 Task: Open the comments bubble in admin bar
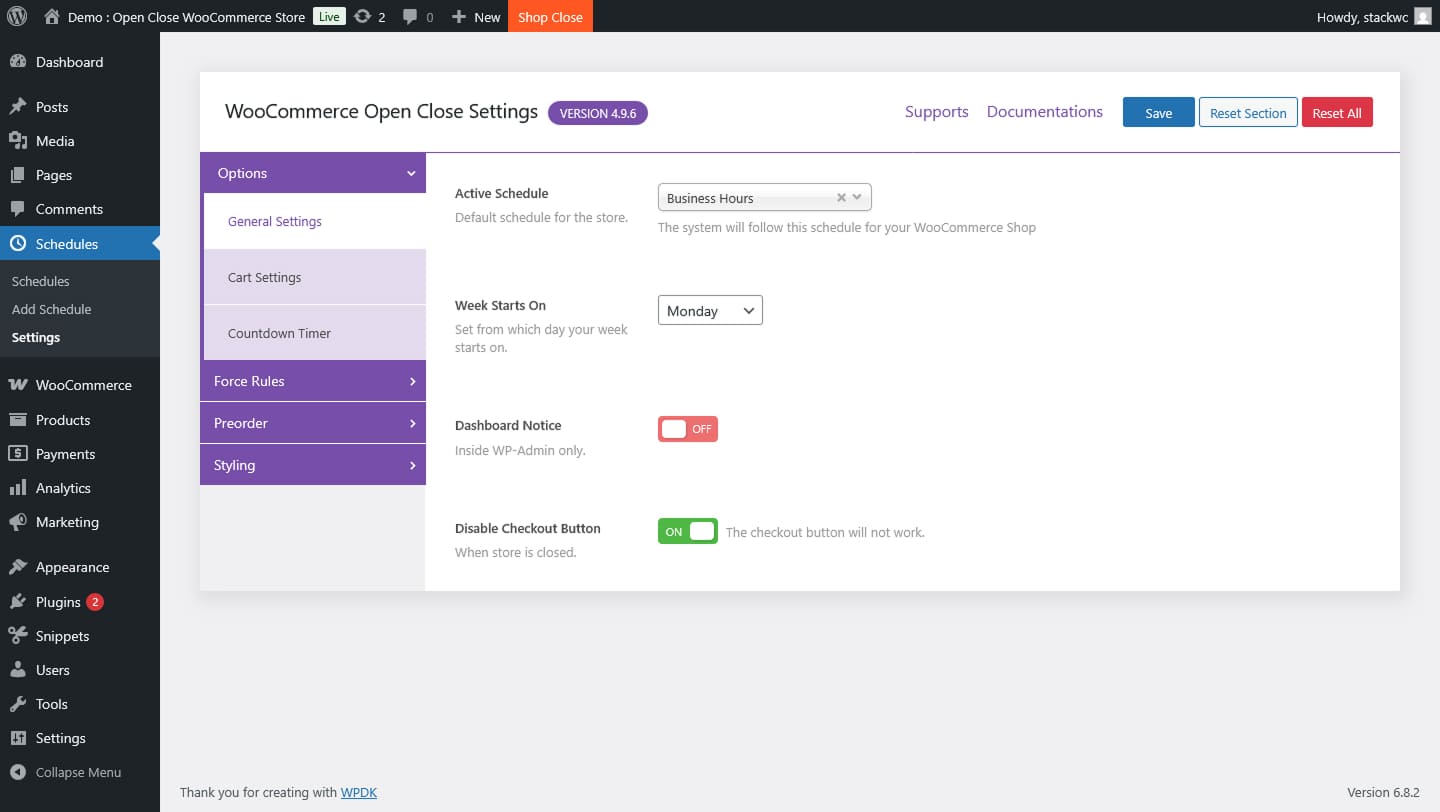pos(410,17)
